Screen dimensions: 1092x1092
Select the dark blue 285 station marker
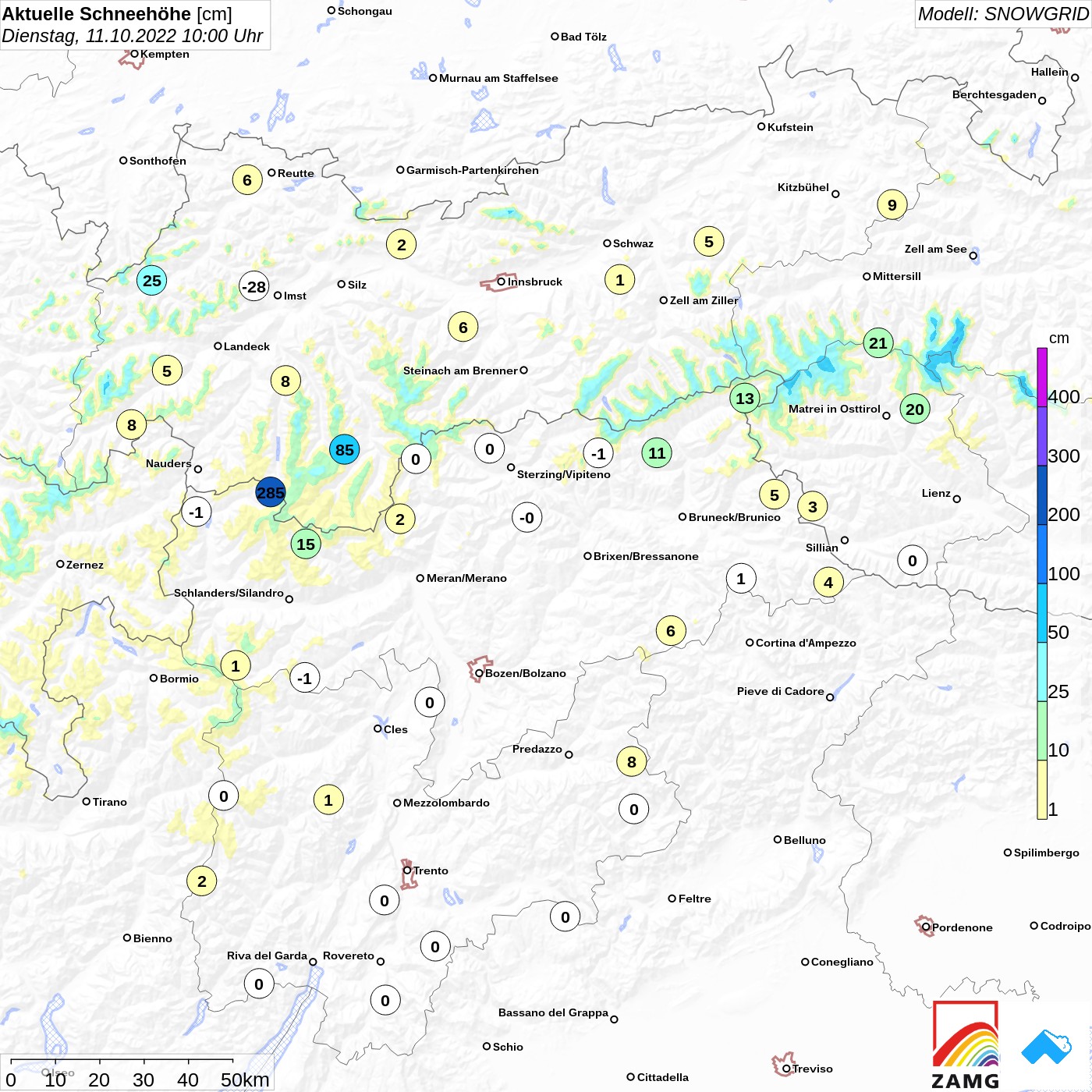click(x=271, y=492)
